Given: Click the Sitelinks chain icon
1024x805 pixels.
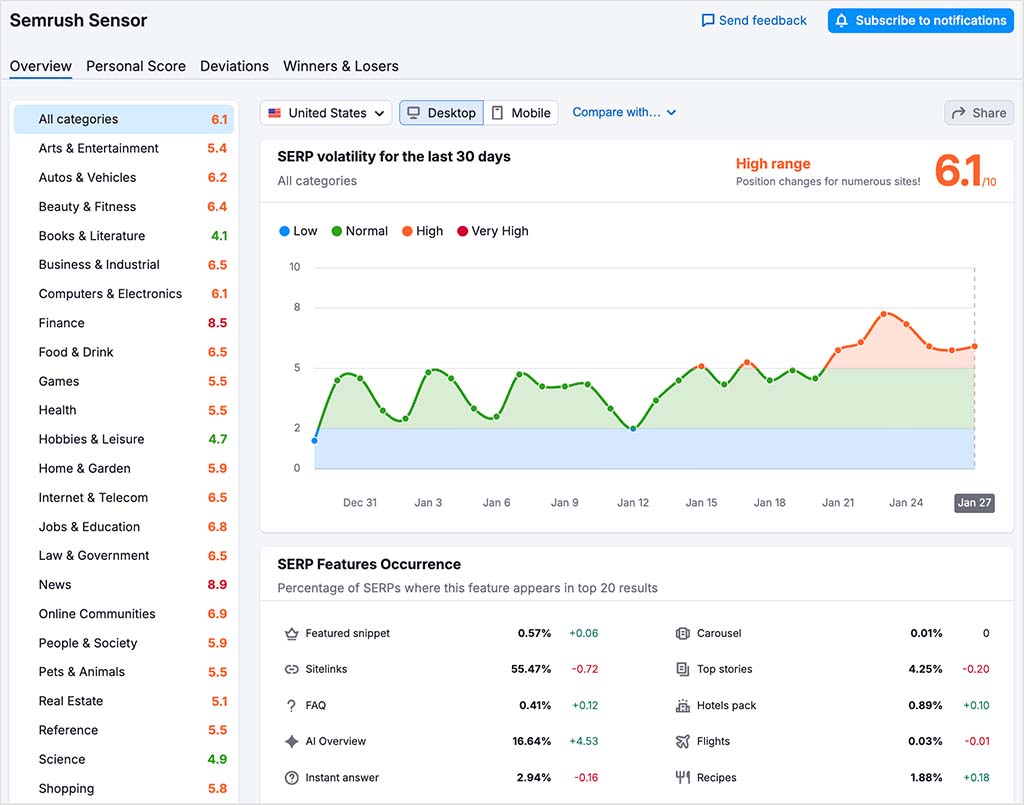Looking at the screenshot, I should pos(291,669).
